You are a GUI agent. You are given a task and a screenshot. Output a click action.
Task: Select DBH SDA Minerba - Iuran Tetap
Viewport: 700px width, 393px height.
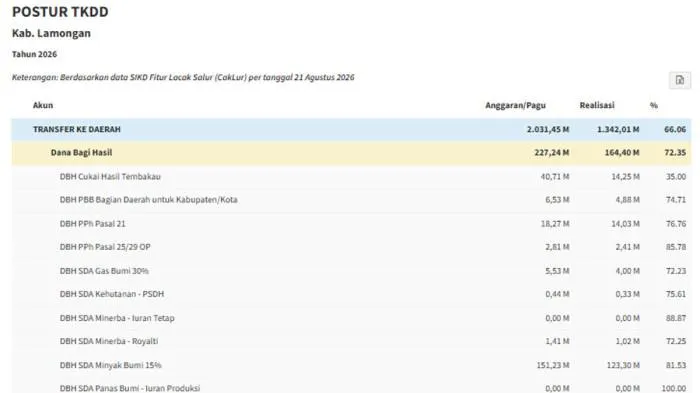351,318
